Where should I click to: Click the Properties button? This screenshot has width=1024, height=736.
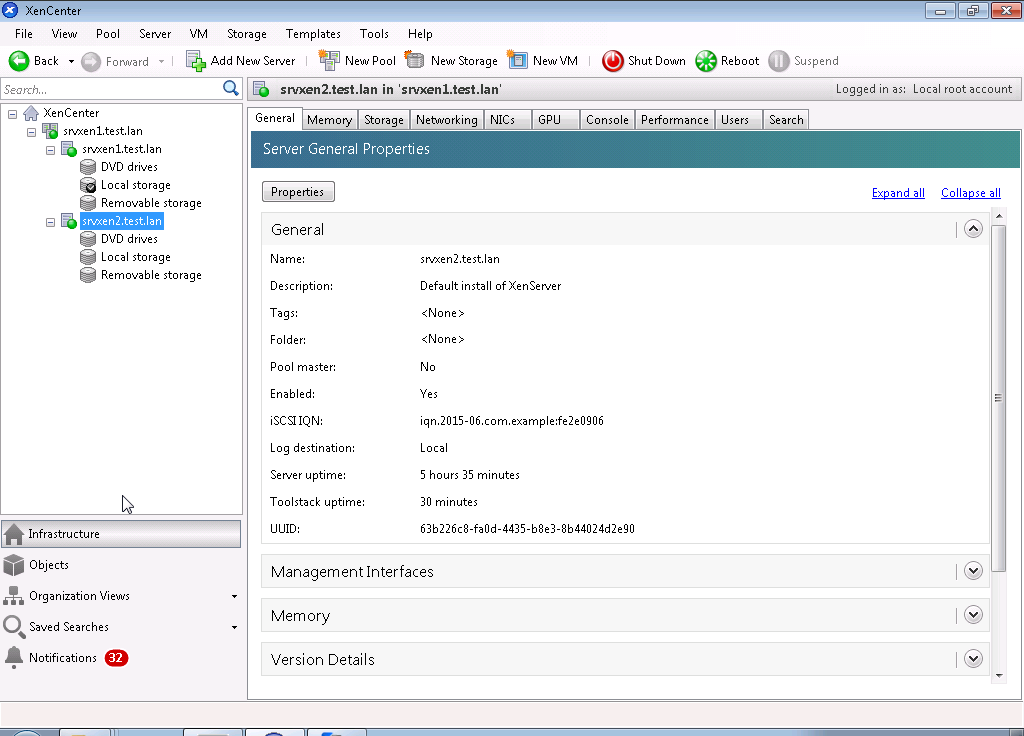(x=298, y=191)
